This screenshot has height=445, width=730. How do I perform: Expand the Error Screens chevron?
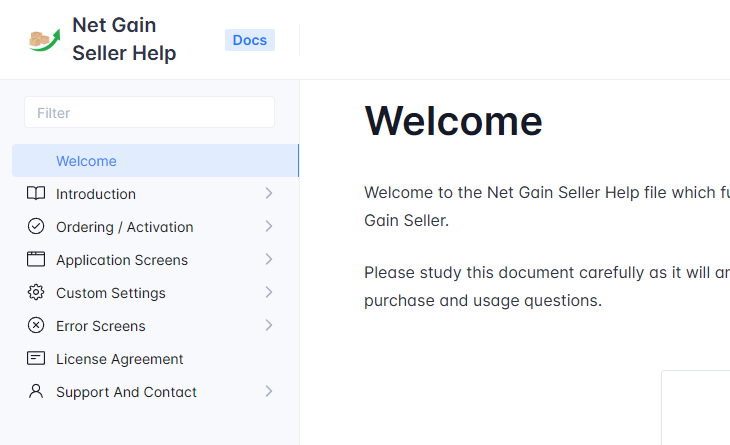click(269, 325)
